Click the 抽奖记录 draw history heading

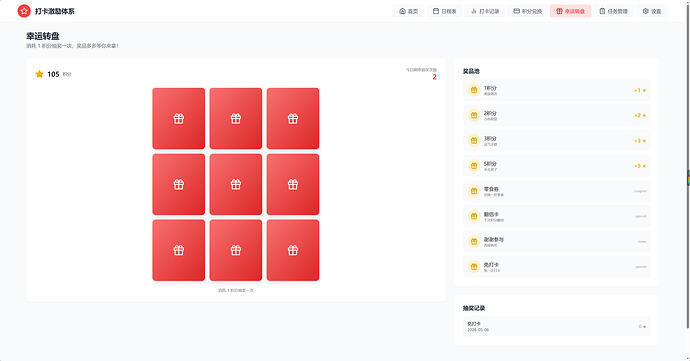[x=473, y=308]
